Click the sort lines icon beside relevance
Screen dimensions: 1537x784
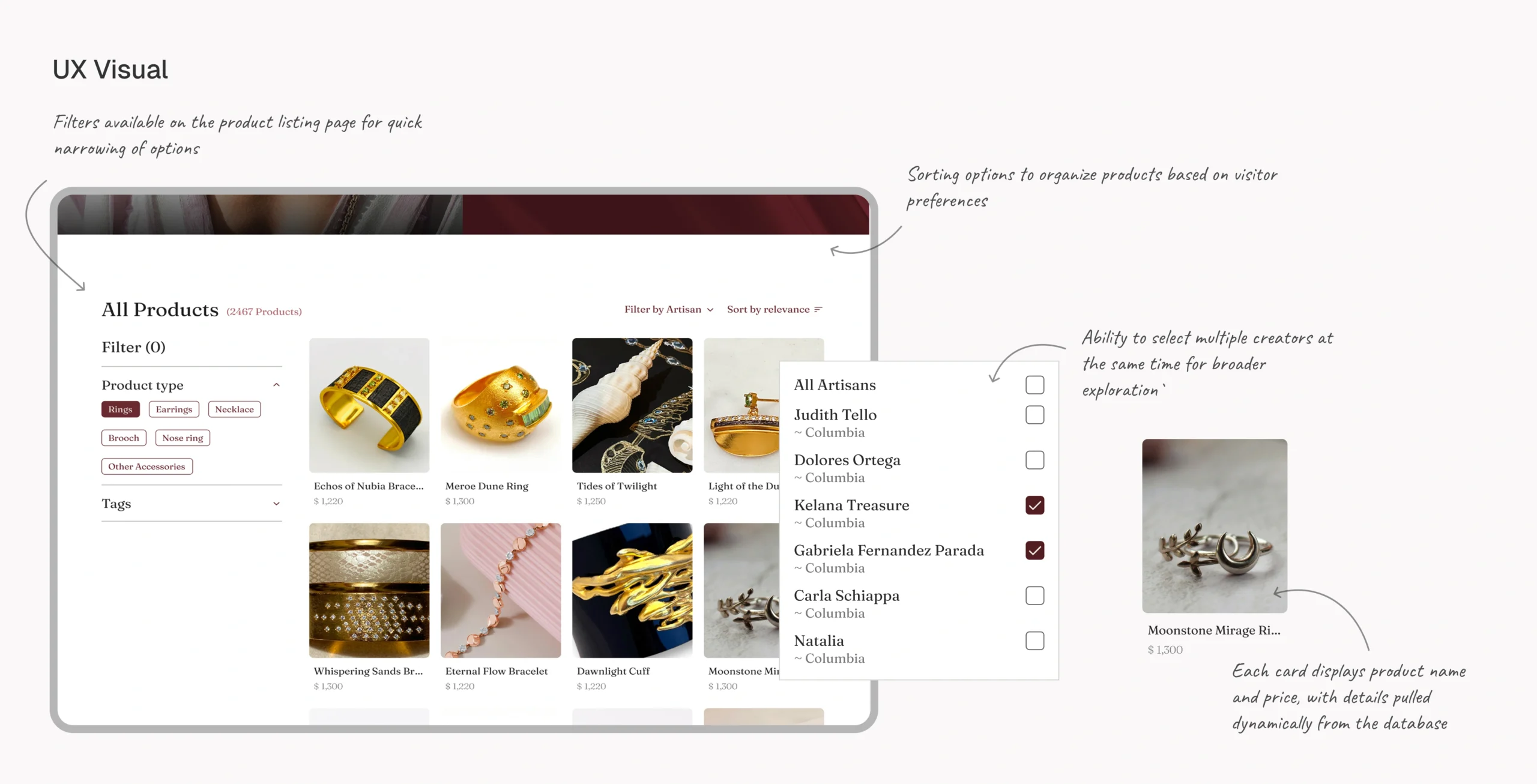pos(818,310)
